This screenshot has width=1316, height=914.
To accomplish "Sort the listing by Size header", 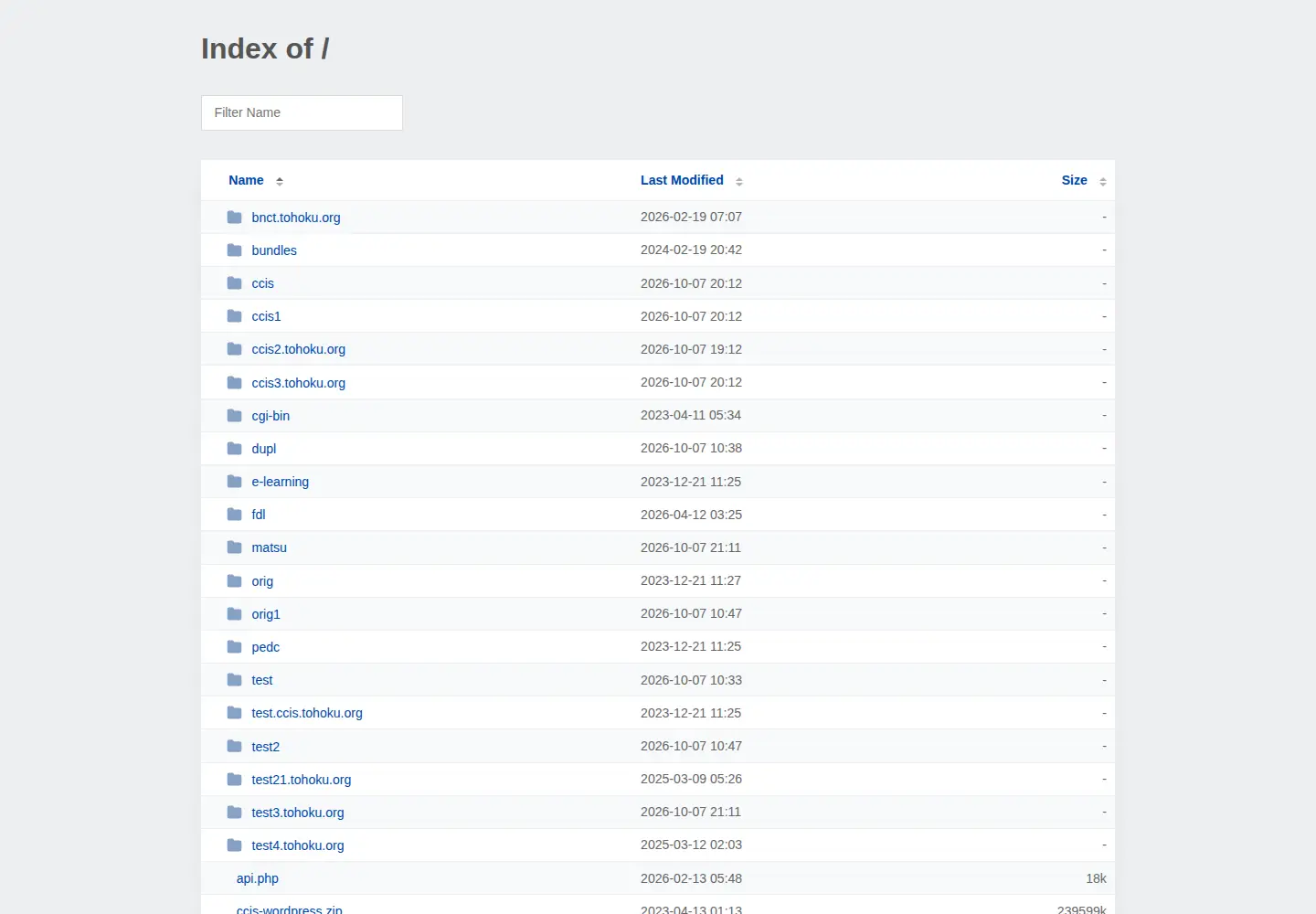I will click(1075, 180).
